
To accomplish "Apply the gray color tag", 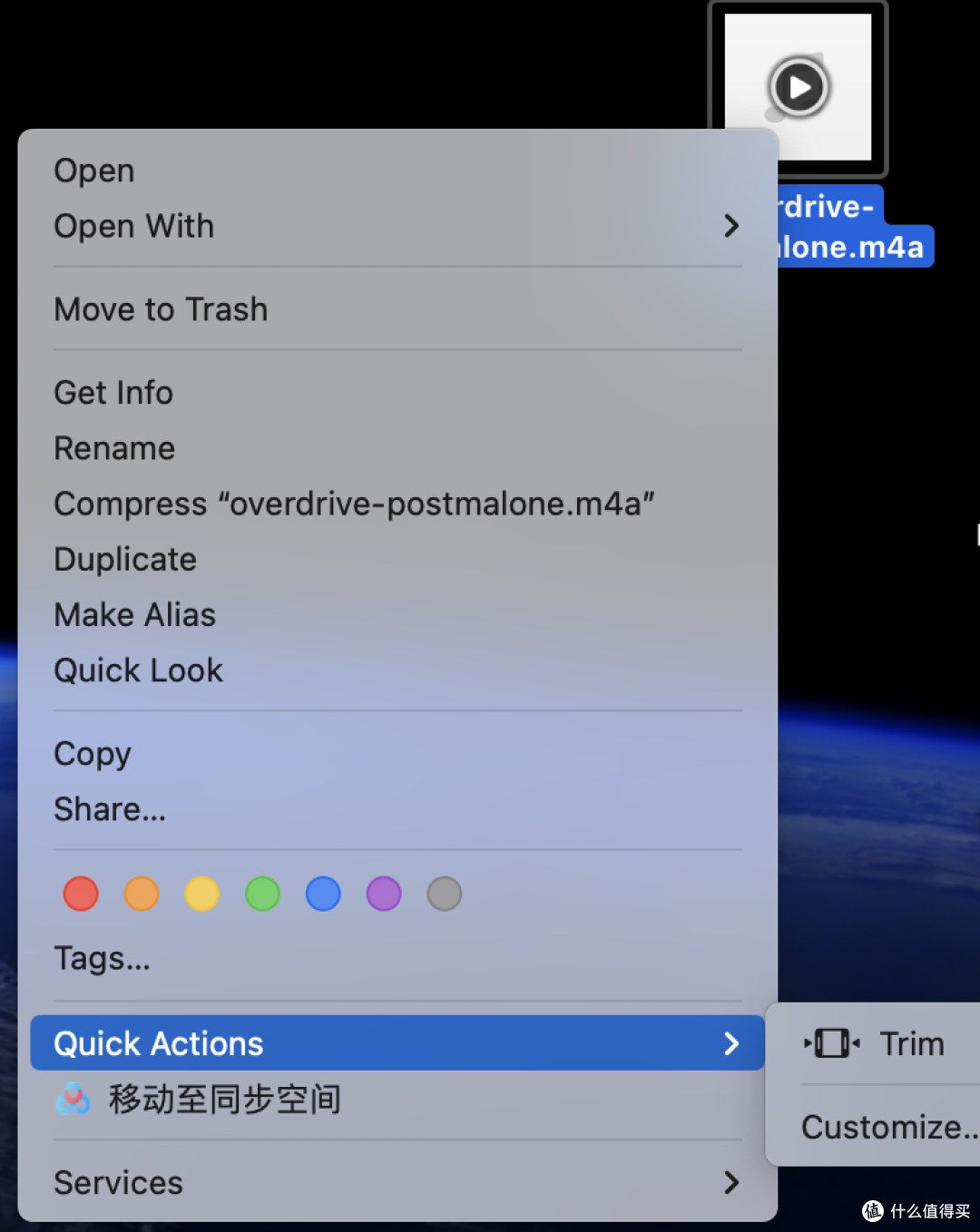I will (445, 894).
